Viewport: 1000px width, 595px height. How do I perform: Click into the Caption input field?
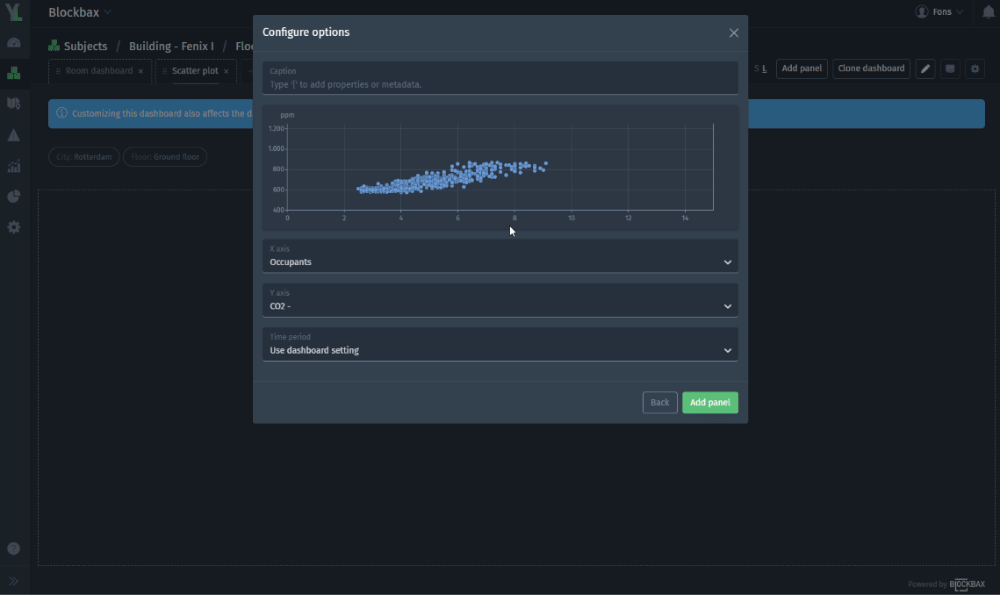click(x=500, y=84)
